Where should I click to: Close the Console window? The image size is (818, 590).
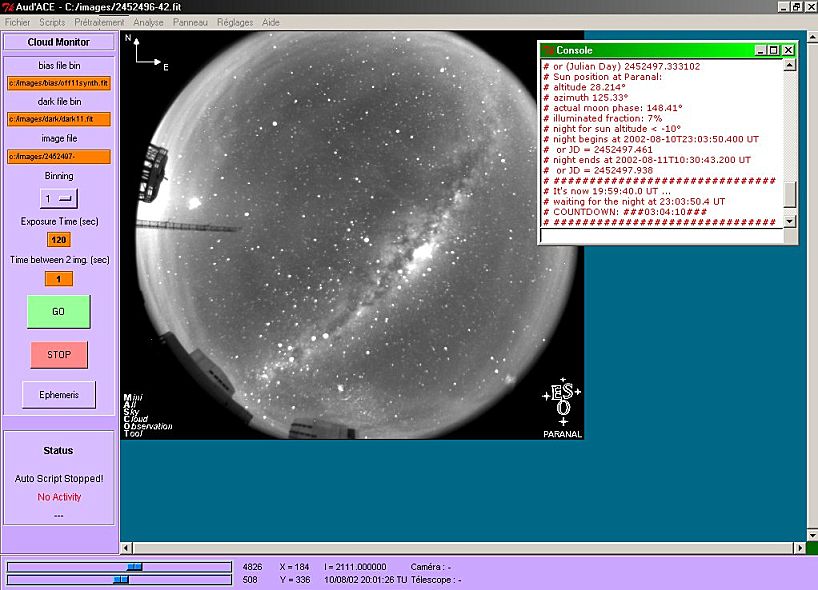pyautogui.click(x=788, y=50)
